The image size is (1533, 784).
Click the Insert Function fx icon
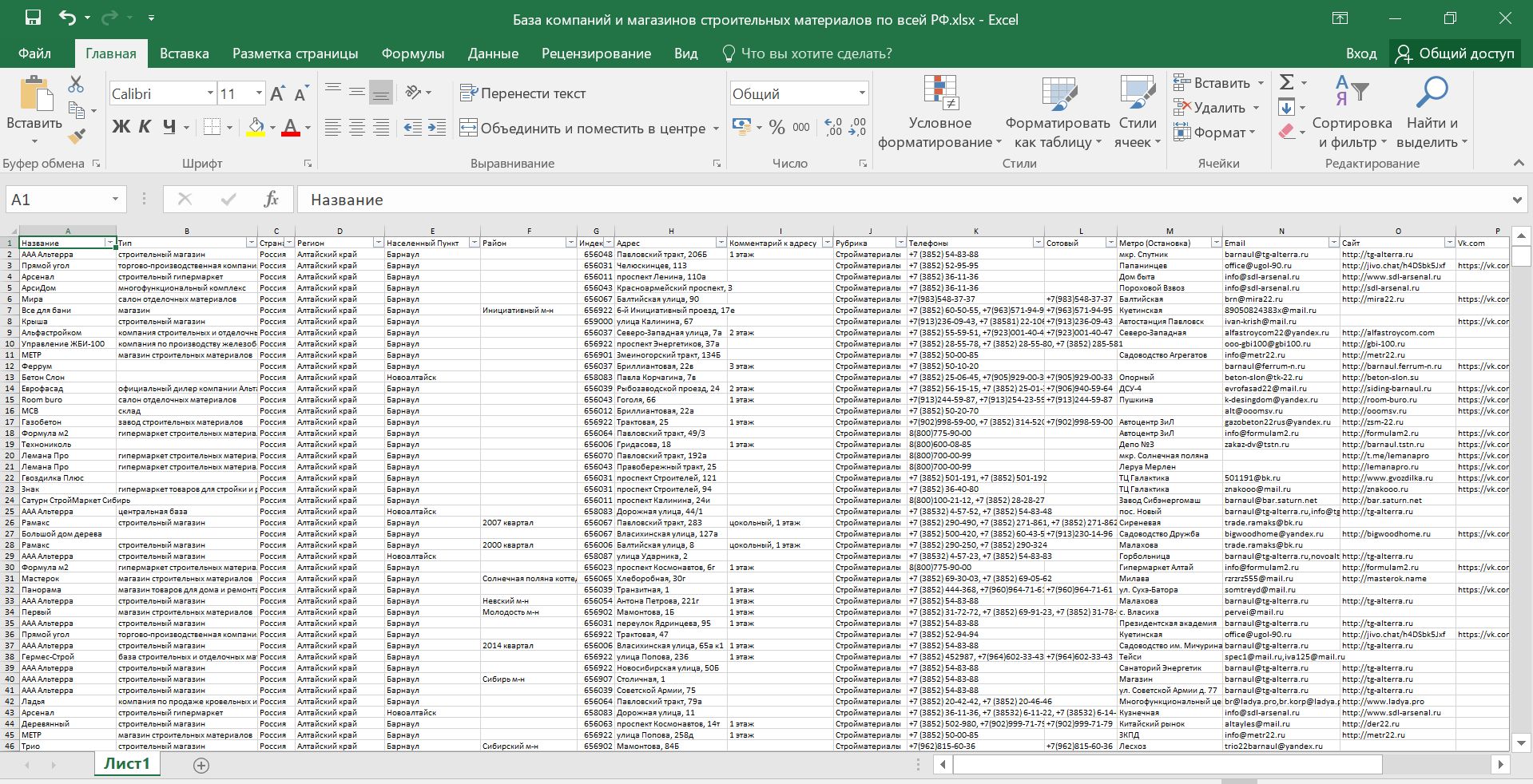tap(271, 200)
